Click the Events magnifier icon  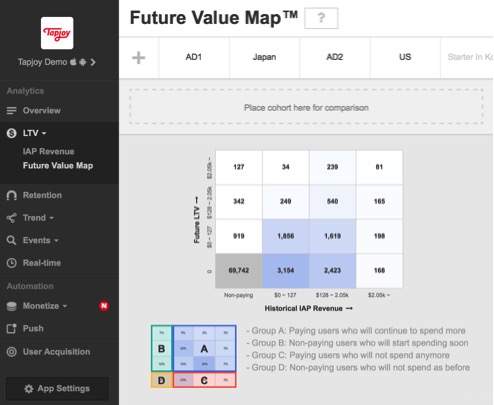pos(12,240)
